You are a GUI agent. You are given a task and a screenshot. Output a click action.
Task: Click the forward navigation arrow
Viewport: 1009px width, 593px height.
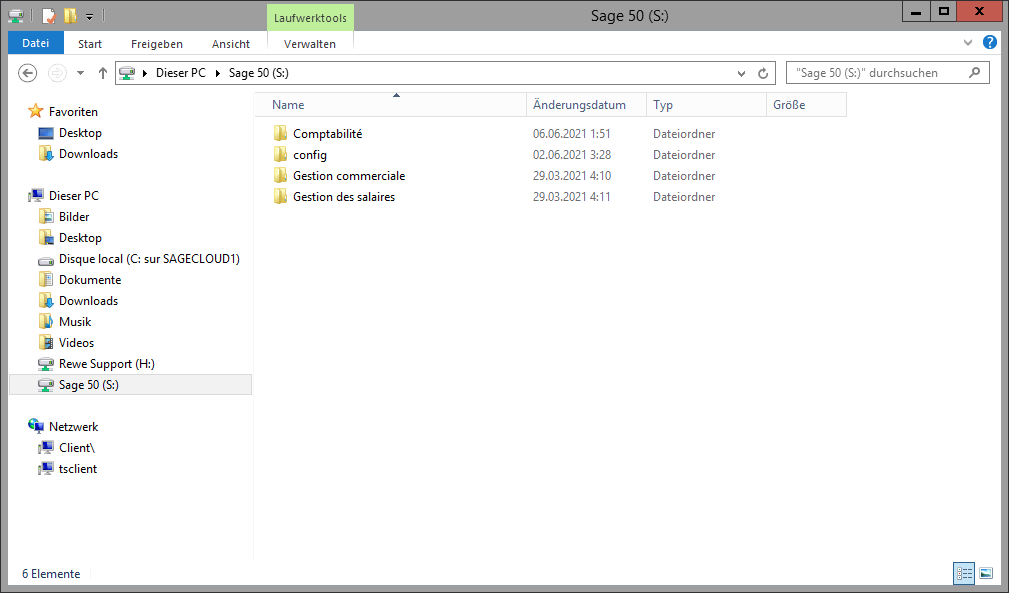point(57,73)
